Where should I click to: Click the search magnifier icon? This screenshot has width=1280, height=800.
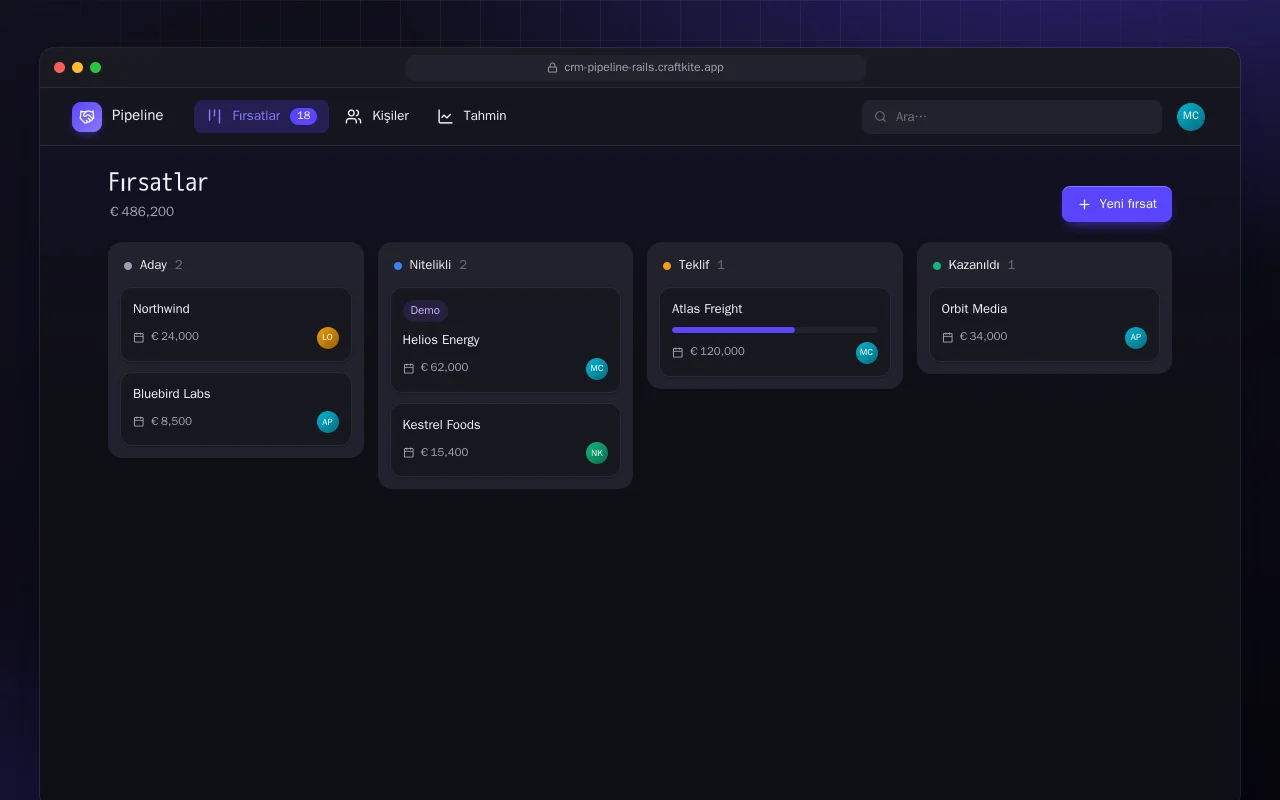tap(881, 117)
